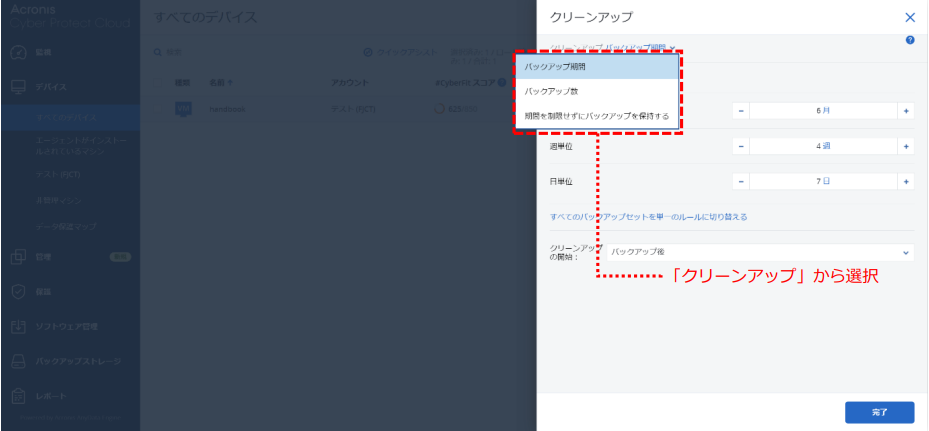Increase the 7 日 daily retention value
Viewport: 929px width, 431px height.
click(x=906, y=182)
